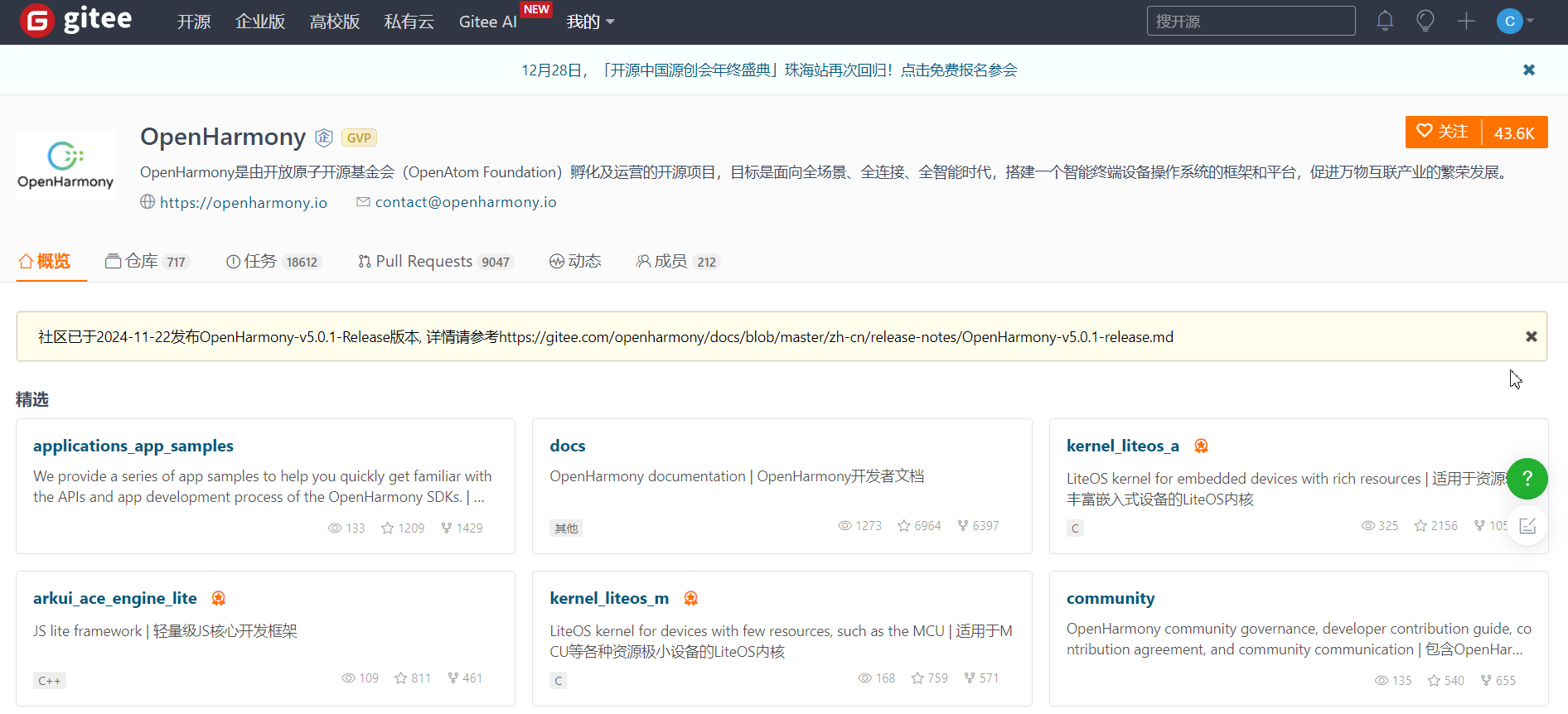Open the docs repository

click(568, 446)
